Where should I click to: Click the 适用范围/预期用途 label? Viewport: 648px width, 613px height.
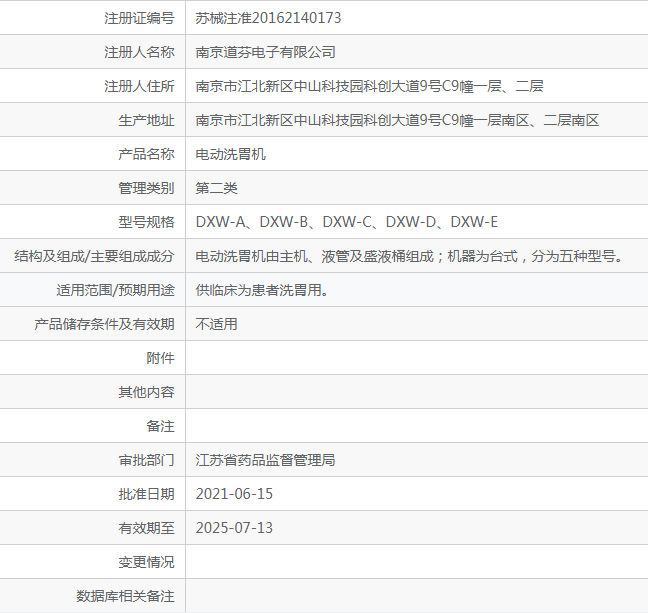pyautogui.click(x=115, y=290)
